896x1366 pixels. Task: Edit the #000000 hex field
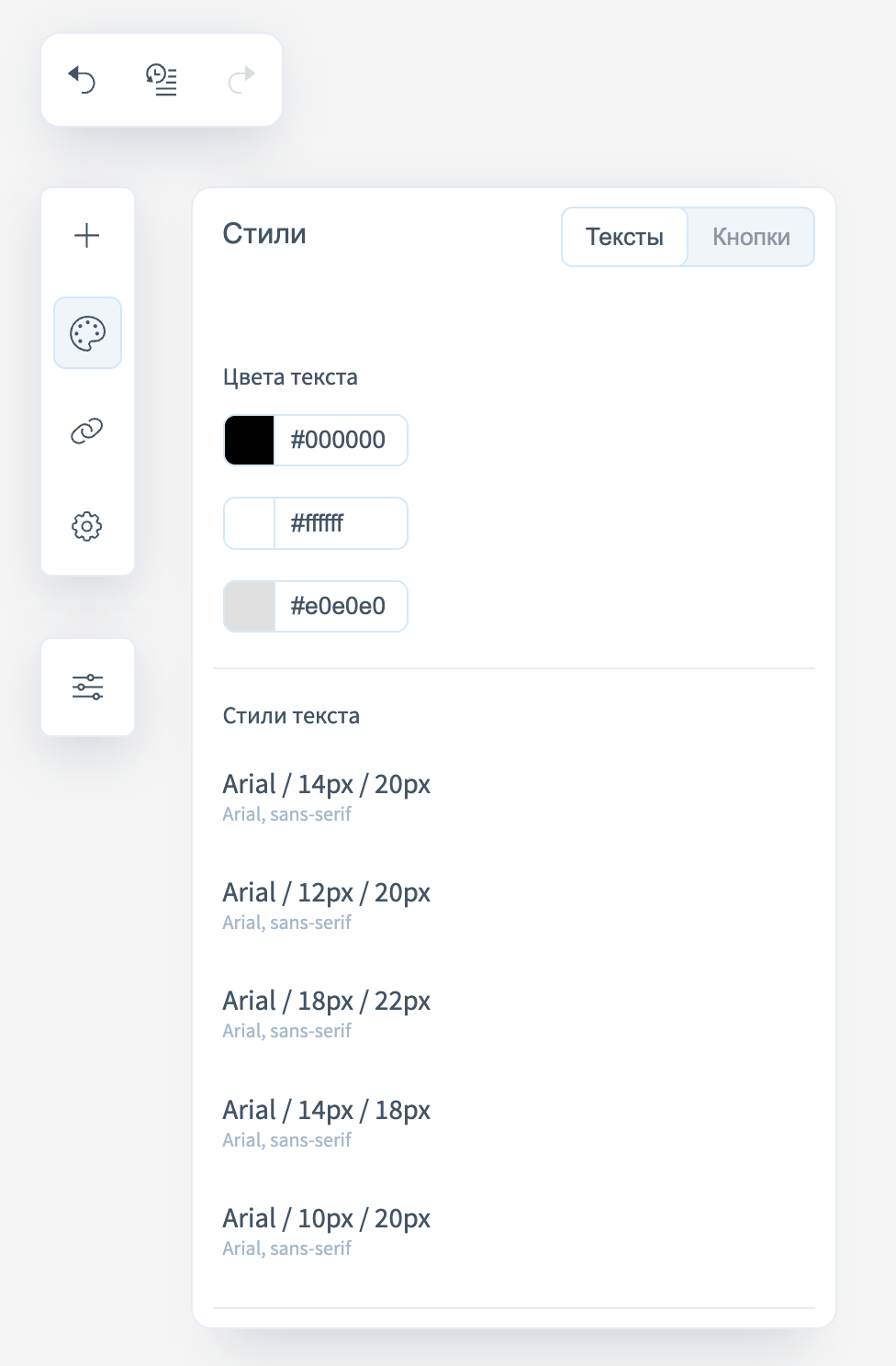340,441
